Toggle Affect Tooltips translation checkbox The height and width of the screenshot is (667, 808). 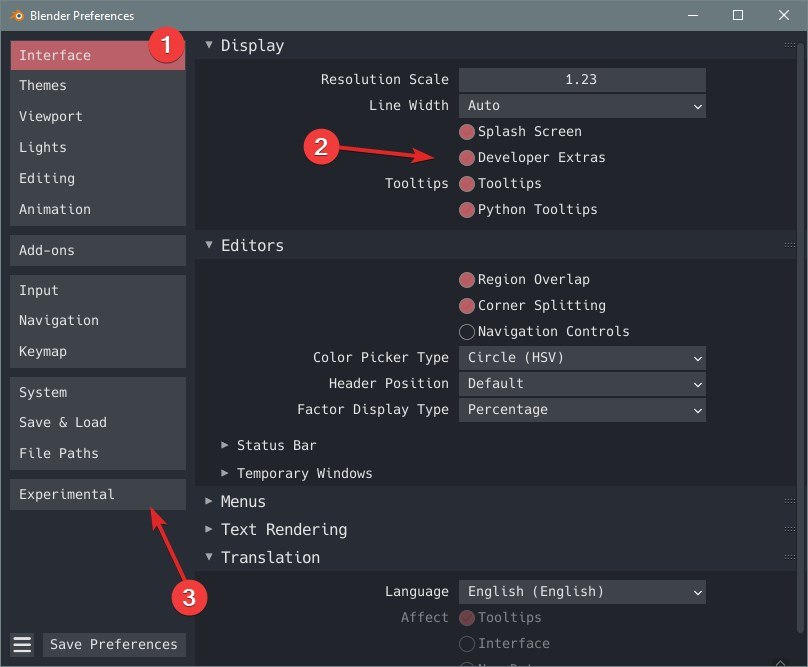click(x=466, y=618)
